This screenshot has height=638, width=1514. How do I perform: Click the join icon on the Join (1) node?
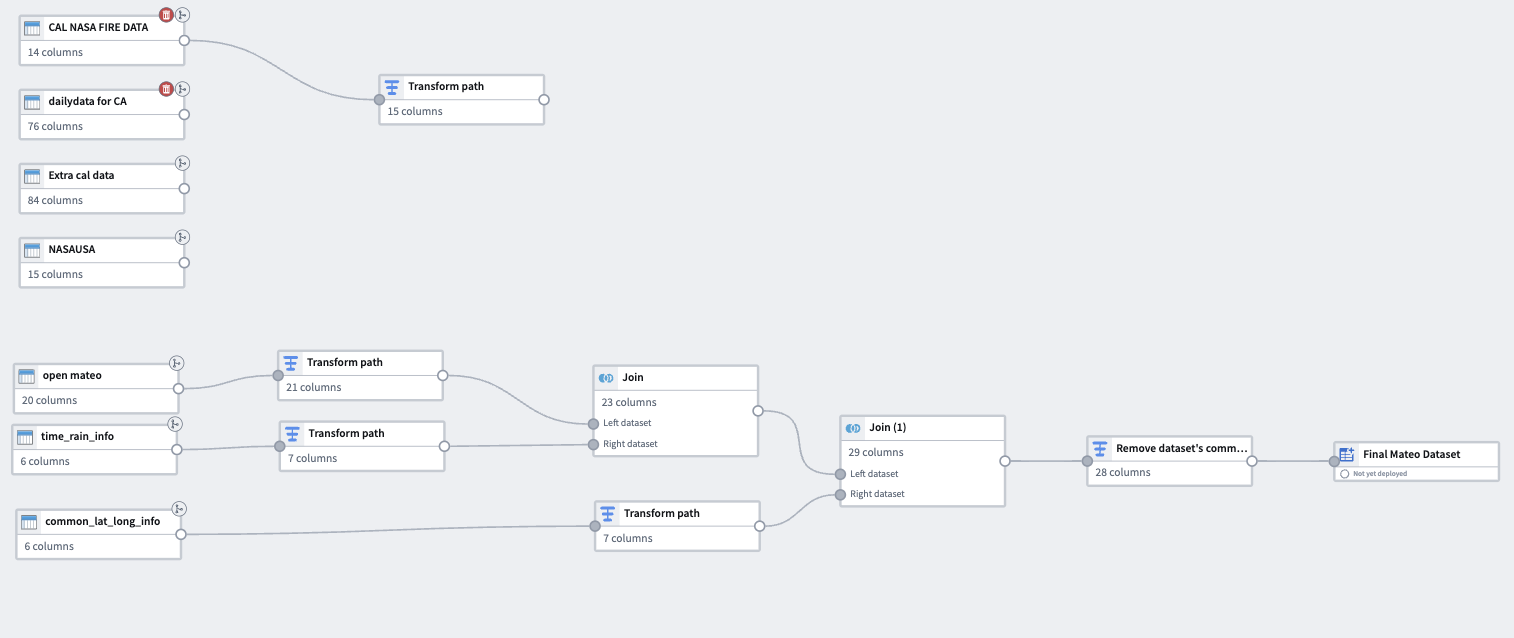[x=853, y=428]
